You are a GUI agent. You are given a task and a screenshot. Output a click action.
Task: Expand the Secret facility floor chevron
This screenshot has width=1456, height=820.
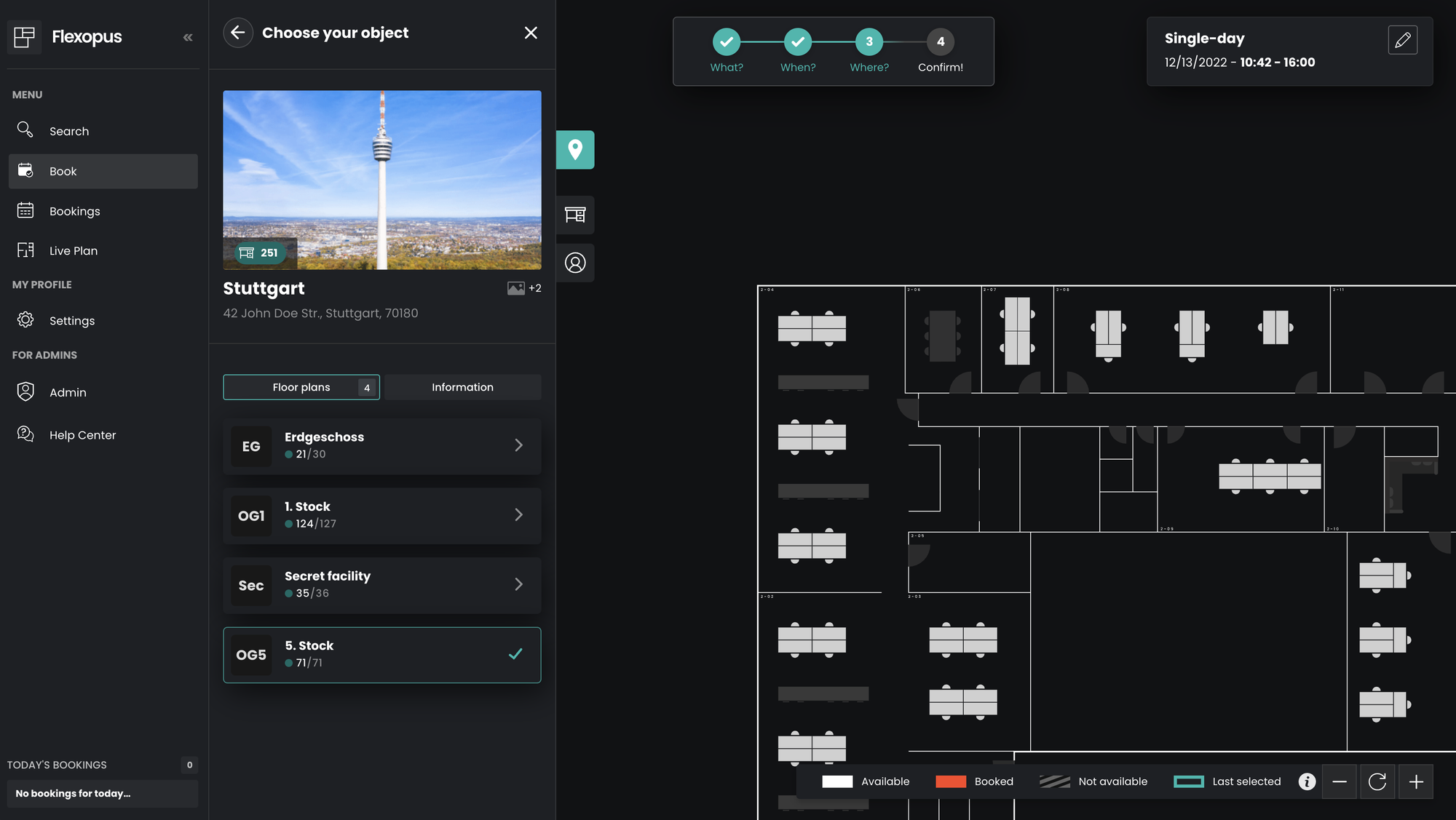click(518, 584)
